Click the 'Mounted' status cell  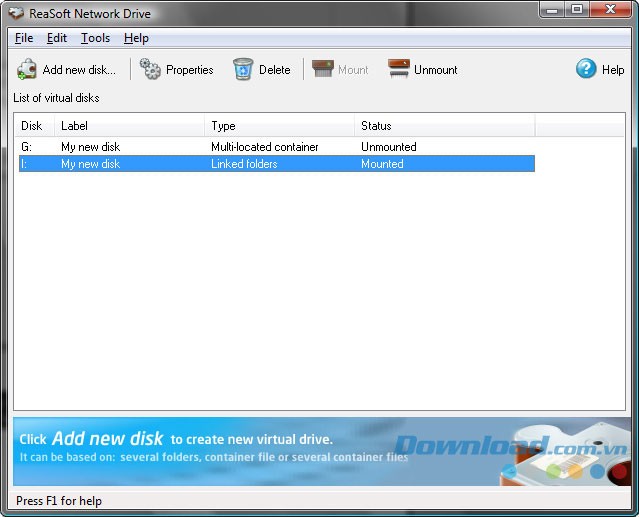(382, 164)
